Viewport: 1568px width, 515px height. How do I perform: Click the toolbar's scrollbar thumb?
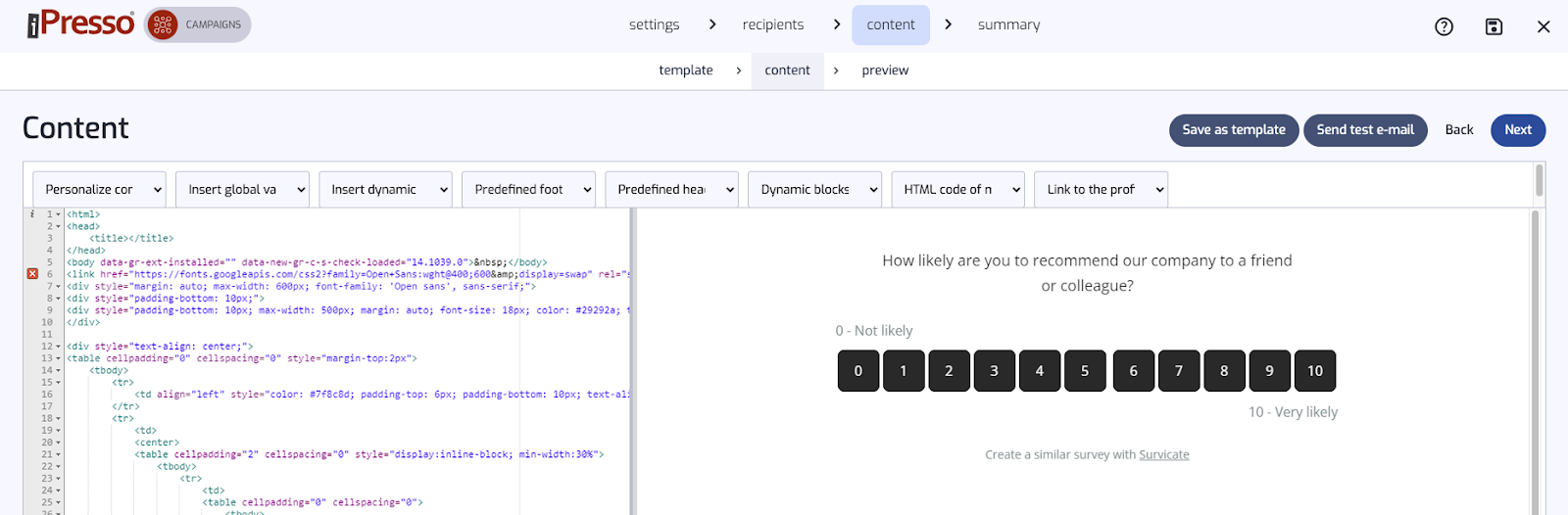[x=1540, y=180]
